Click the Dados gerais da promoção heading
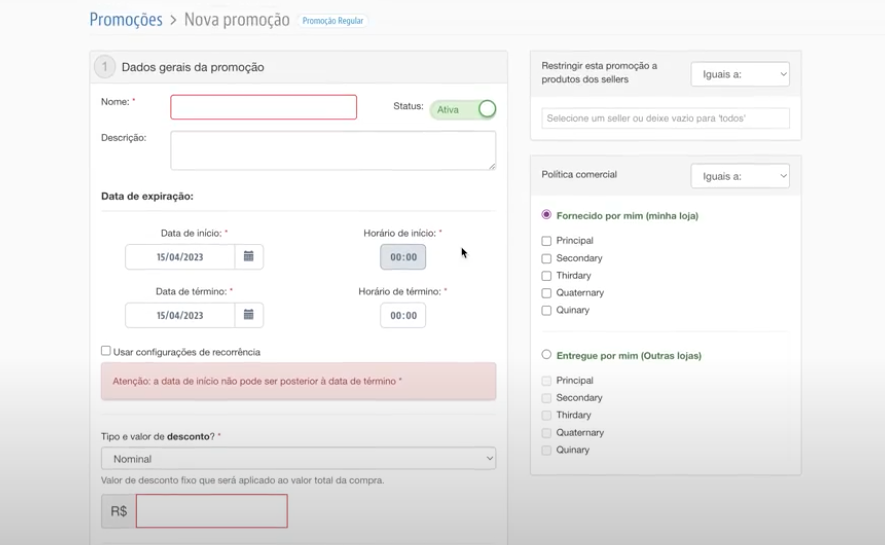 pyautogui.click(x=193, y=67)
